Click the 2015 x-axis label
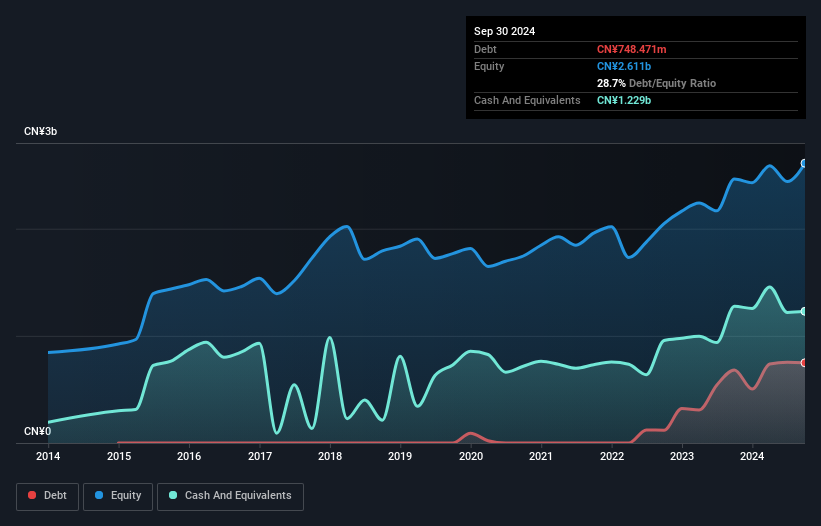This screenshot has width=821, height=526. 119,456
